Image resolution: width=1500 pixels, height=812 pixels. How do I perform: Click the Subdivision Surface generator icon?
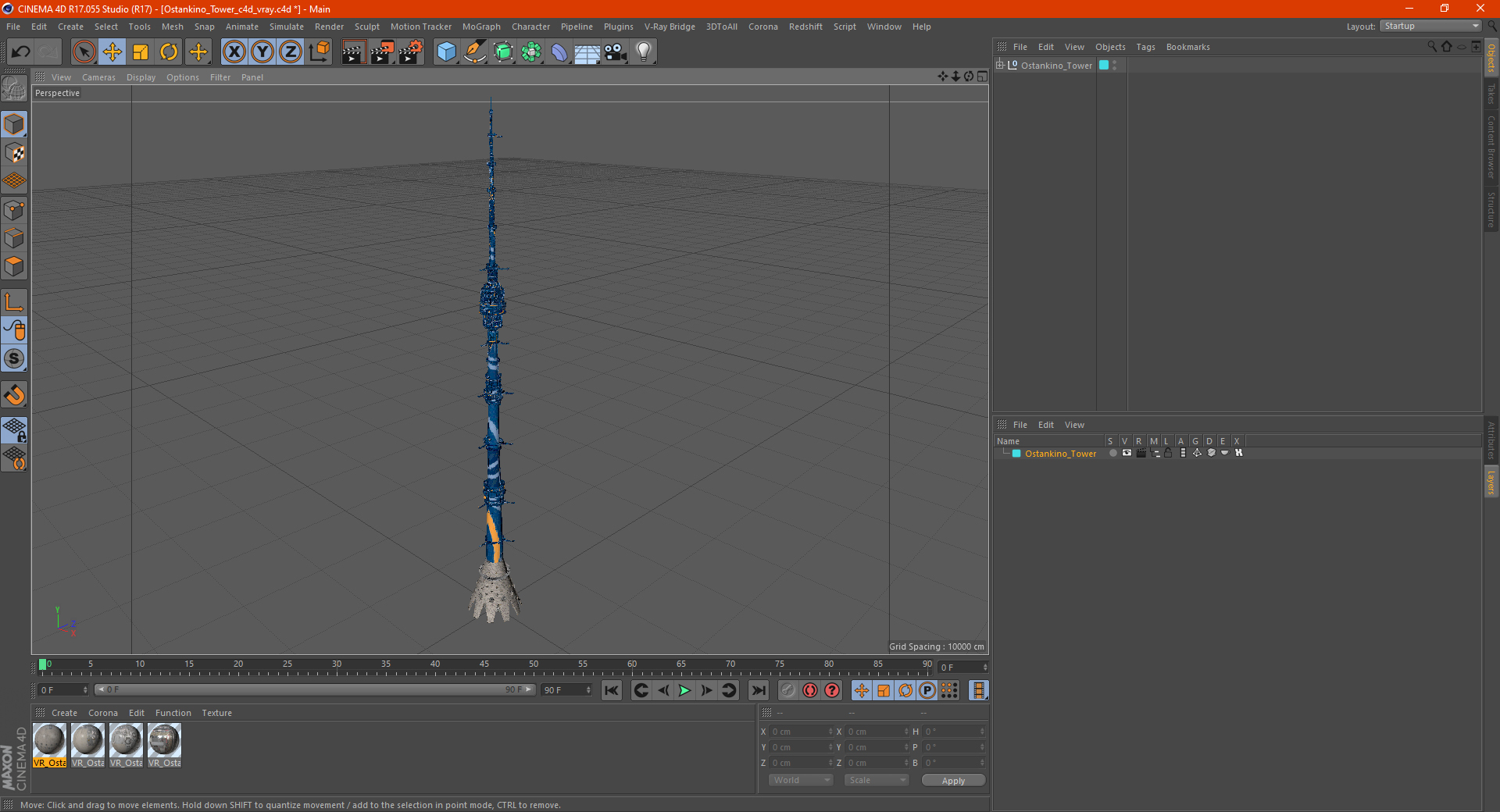point(503,52)
